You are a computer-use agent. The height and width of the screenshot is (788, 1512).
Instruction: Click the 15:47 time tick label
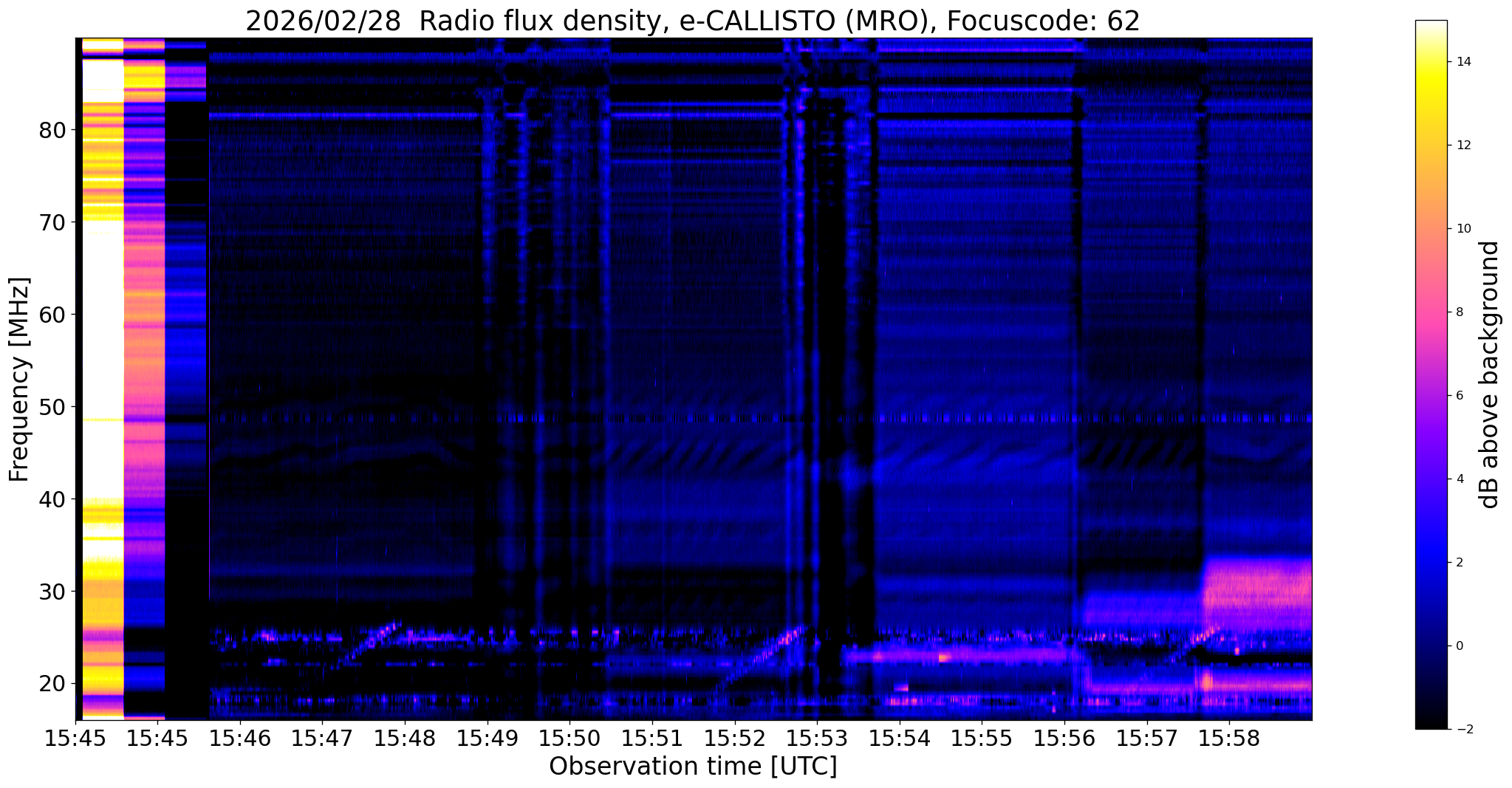322,739
